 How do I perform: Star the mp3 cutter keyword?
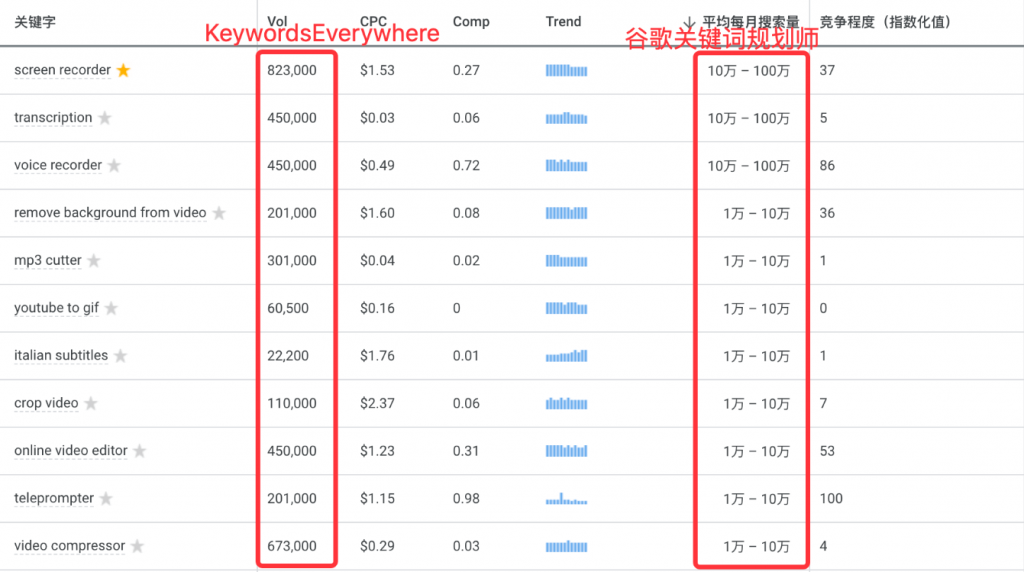pyautogui.click(x=94, y=261)
